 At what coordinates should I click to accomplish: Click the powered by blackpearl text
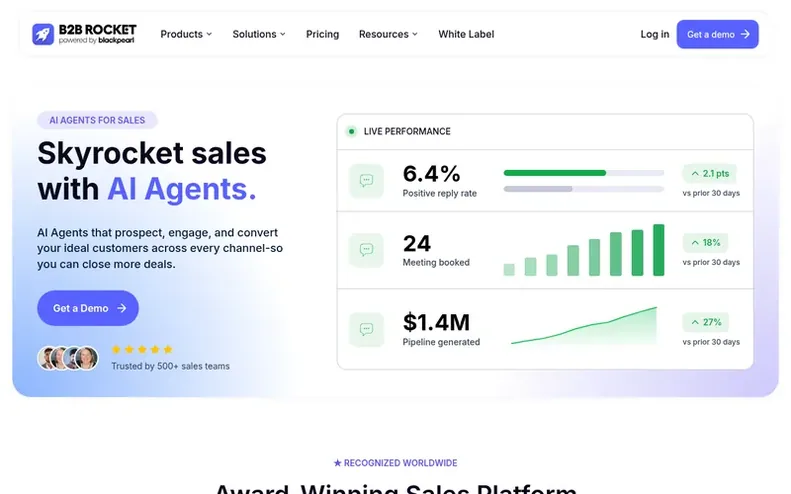click(x=96, y=40)
